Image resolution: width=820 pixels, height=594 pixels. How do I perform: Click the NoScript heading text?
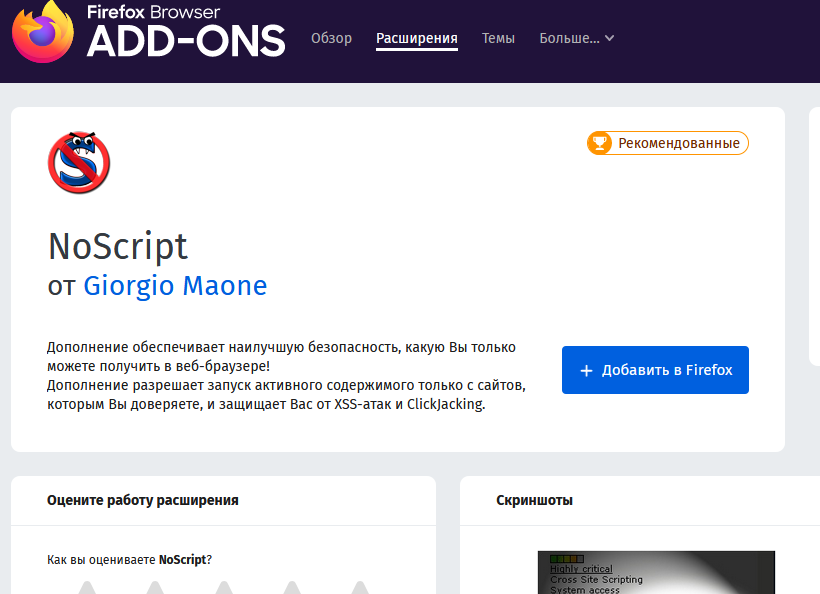click(x=118, y=246)
